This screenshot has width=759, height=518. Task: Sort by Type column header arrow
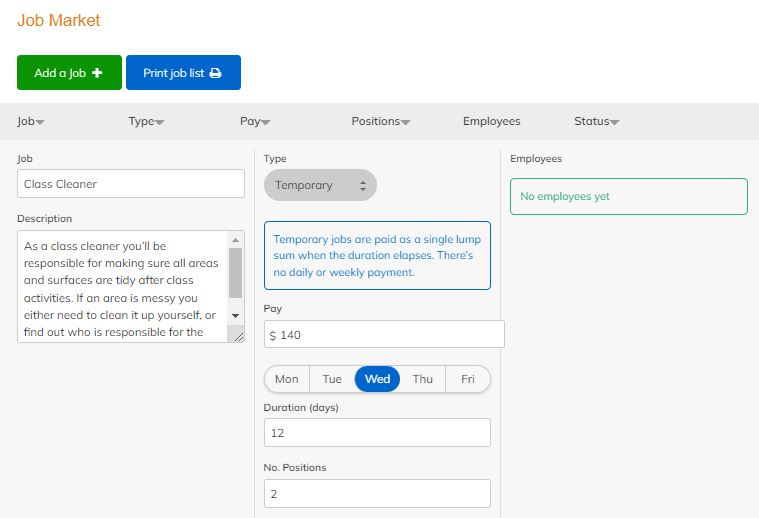[160, 122]
